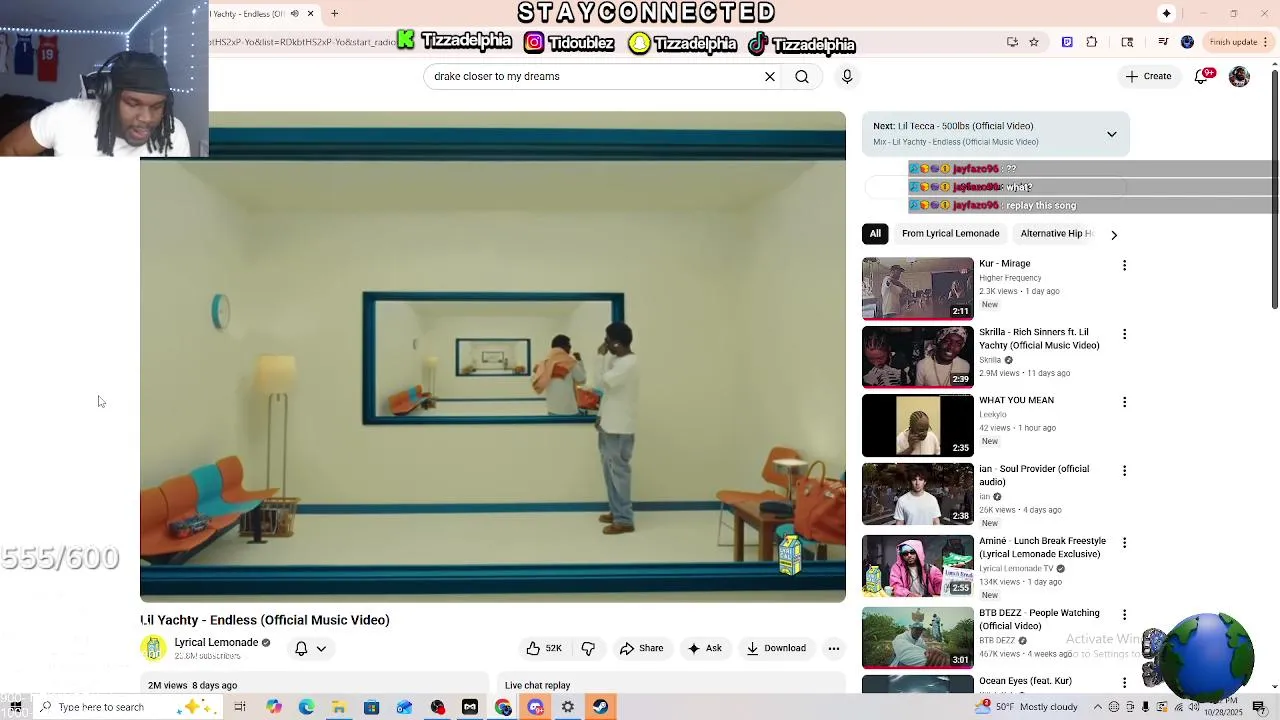Open more actions menu under the video
The height and width of the screenshot is (720, 1280).
click(x=833, y=648)
